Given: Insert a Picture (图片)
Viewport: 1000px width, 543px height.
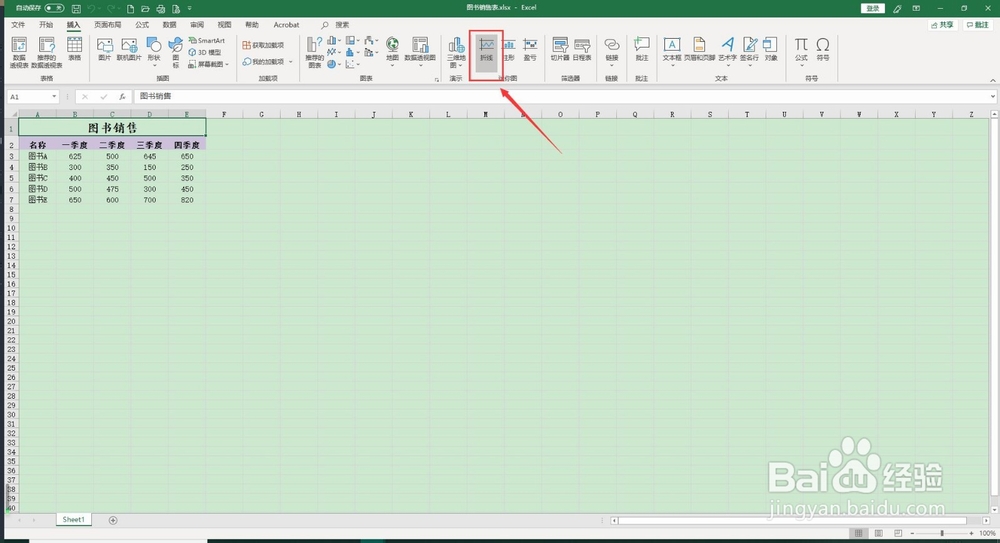Looking at the screenshot, I should click(105, 49).
